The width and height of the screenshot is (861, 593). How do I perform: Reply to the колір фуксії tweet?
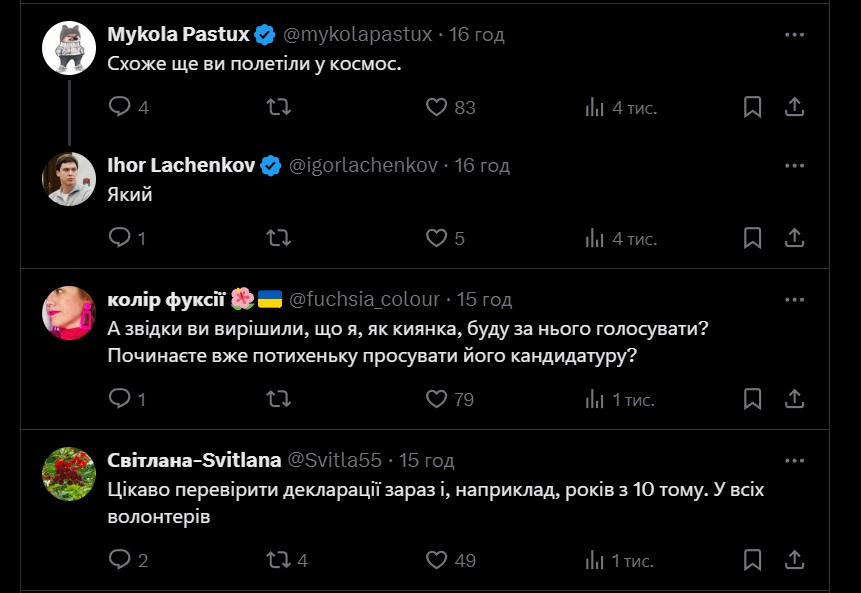120,399
